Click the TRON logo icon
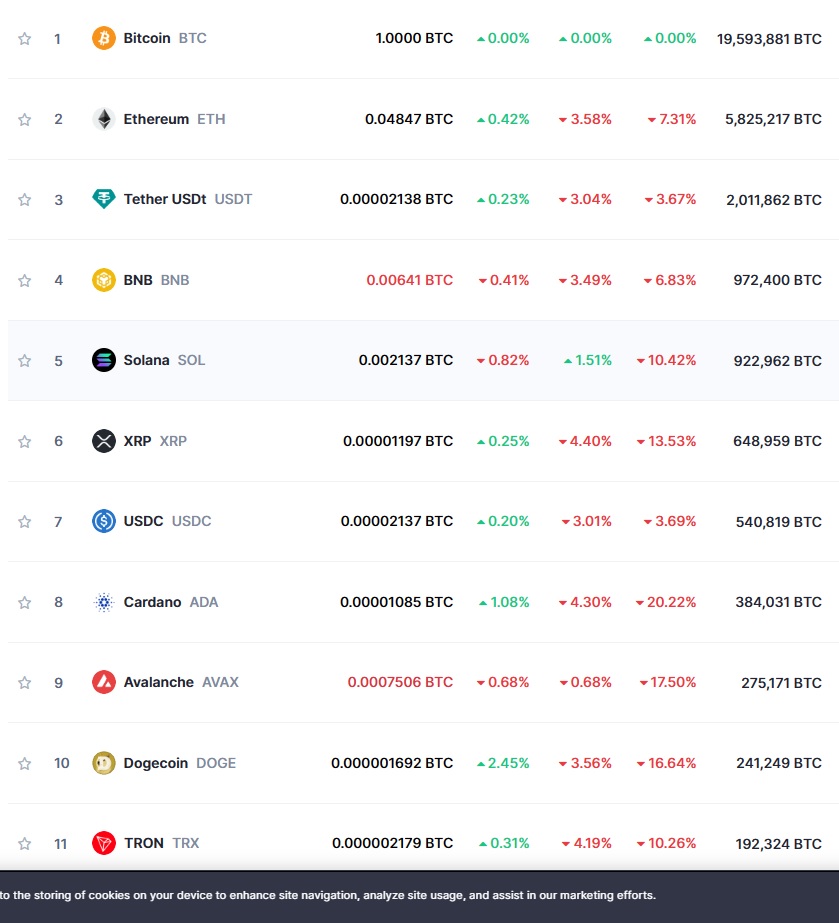The height and width of the screenshot is (923, 839). pos(102,843)
